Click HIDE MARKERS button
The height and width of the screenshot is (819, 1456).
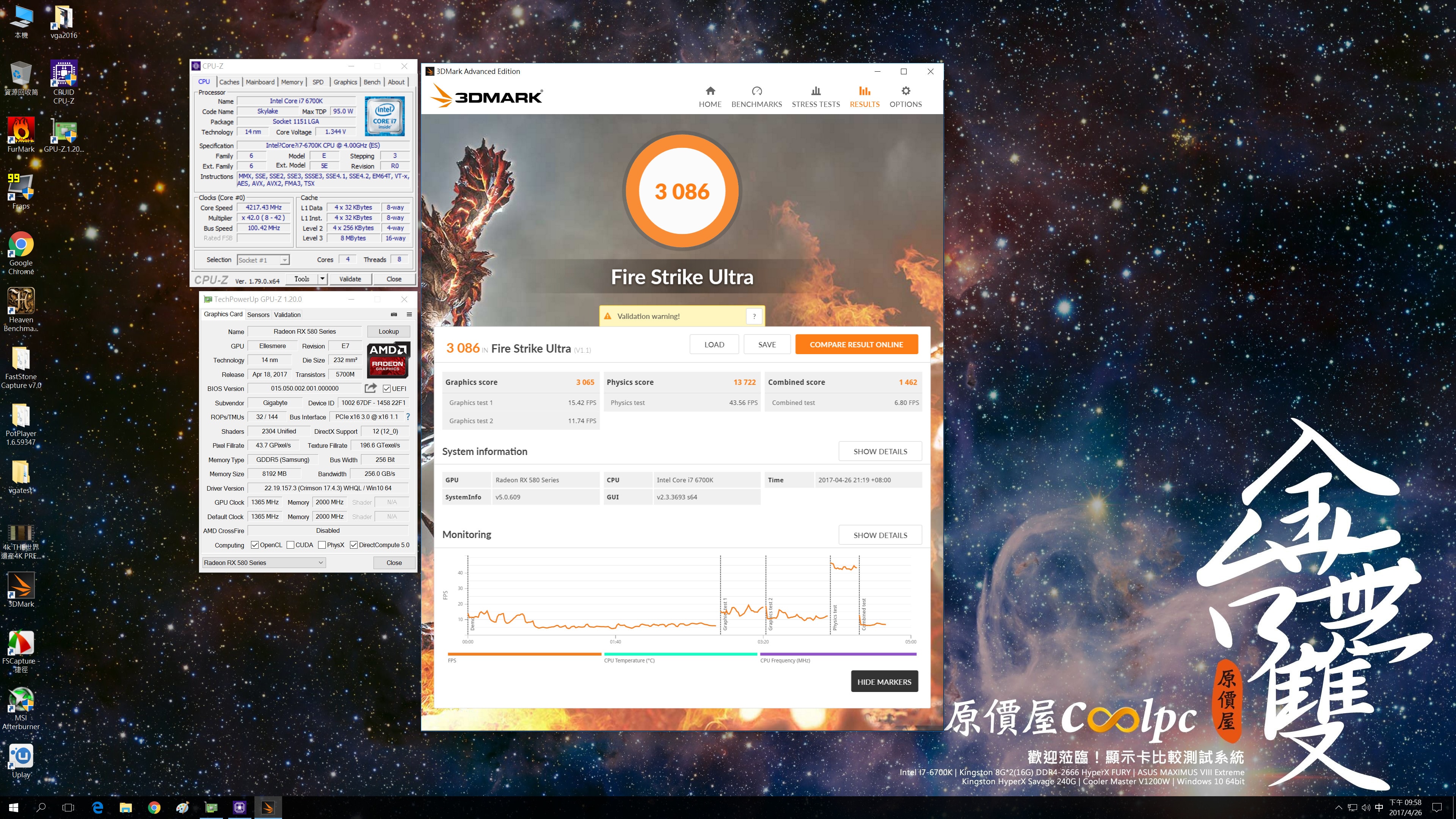[x=884, y=682]
